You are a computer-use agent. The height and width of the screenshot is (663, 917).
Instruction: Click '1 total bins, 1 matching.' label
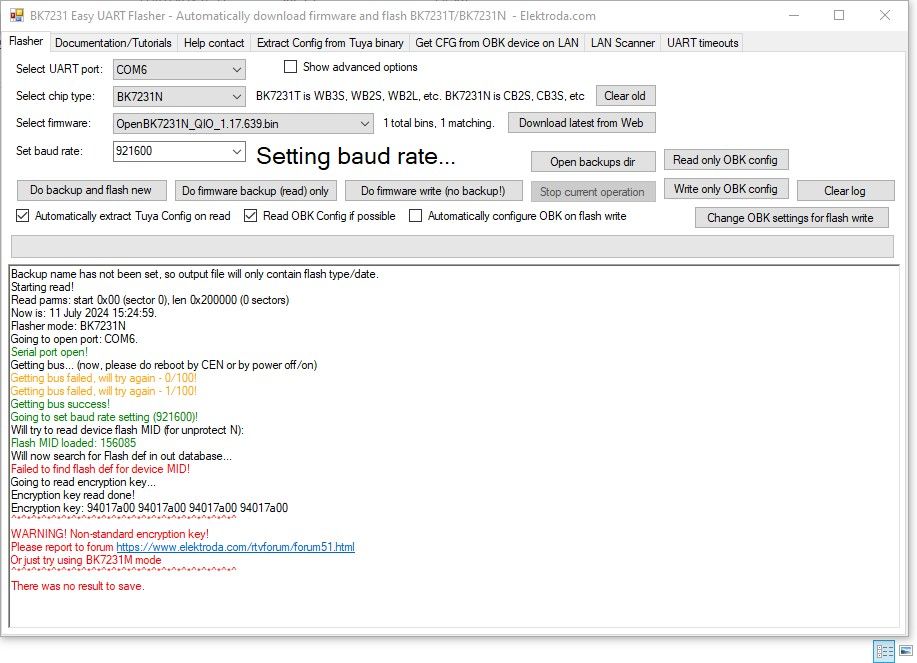[439, 123]
